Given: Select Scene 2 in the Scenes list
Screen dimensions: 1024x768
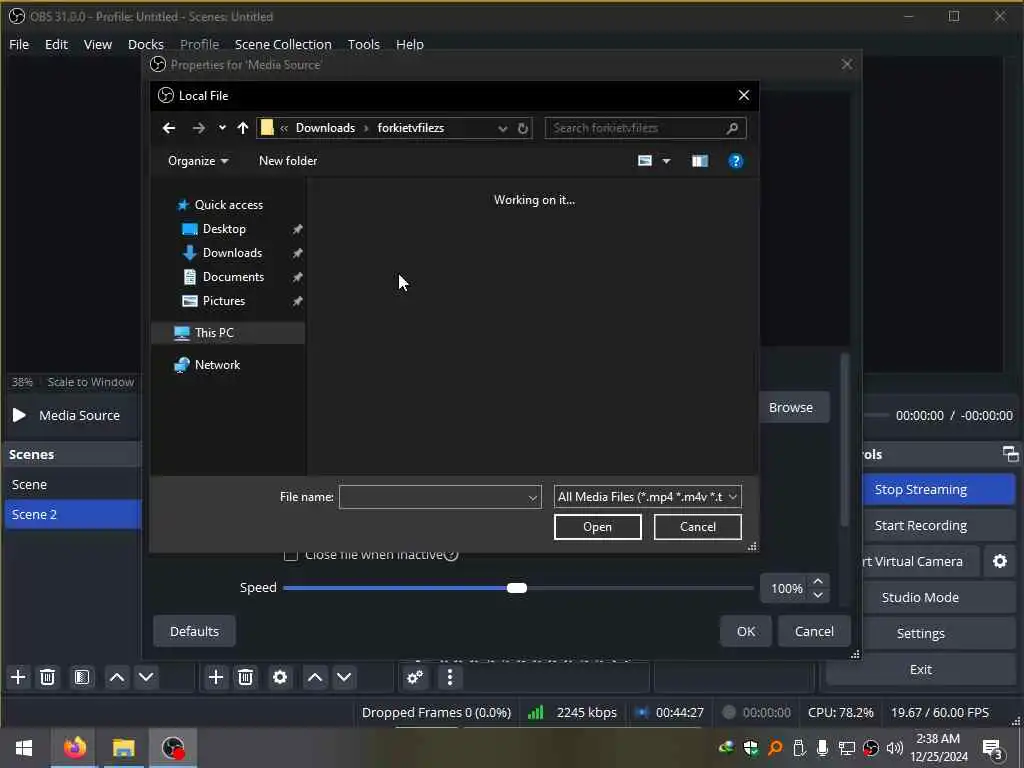Looking at the screenshot, I should click(72, 515).
